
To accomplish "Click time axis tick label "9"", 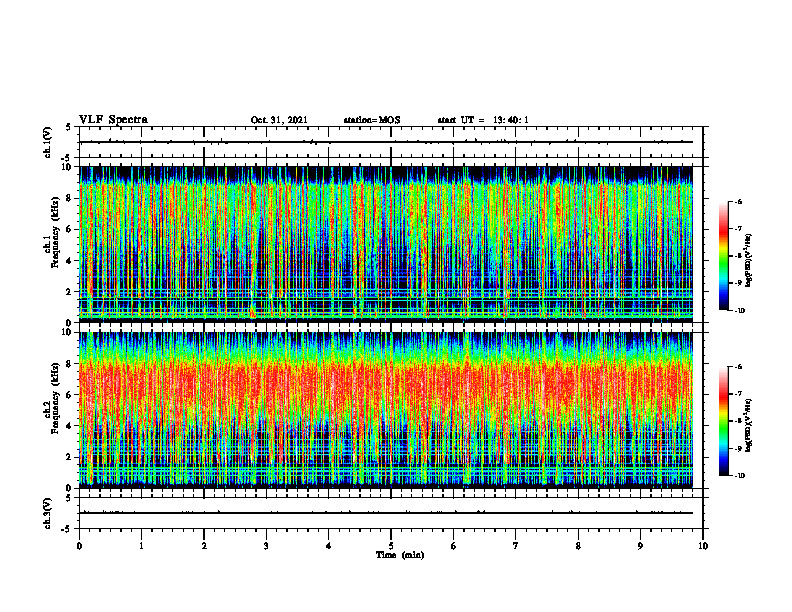I will pos(640,546).
